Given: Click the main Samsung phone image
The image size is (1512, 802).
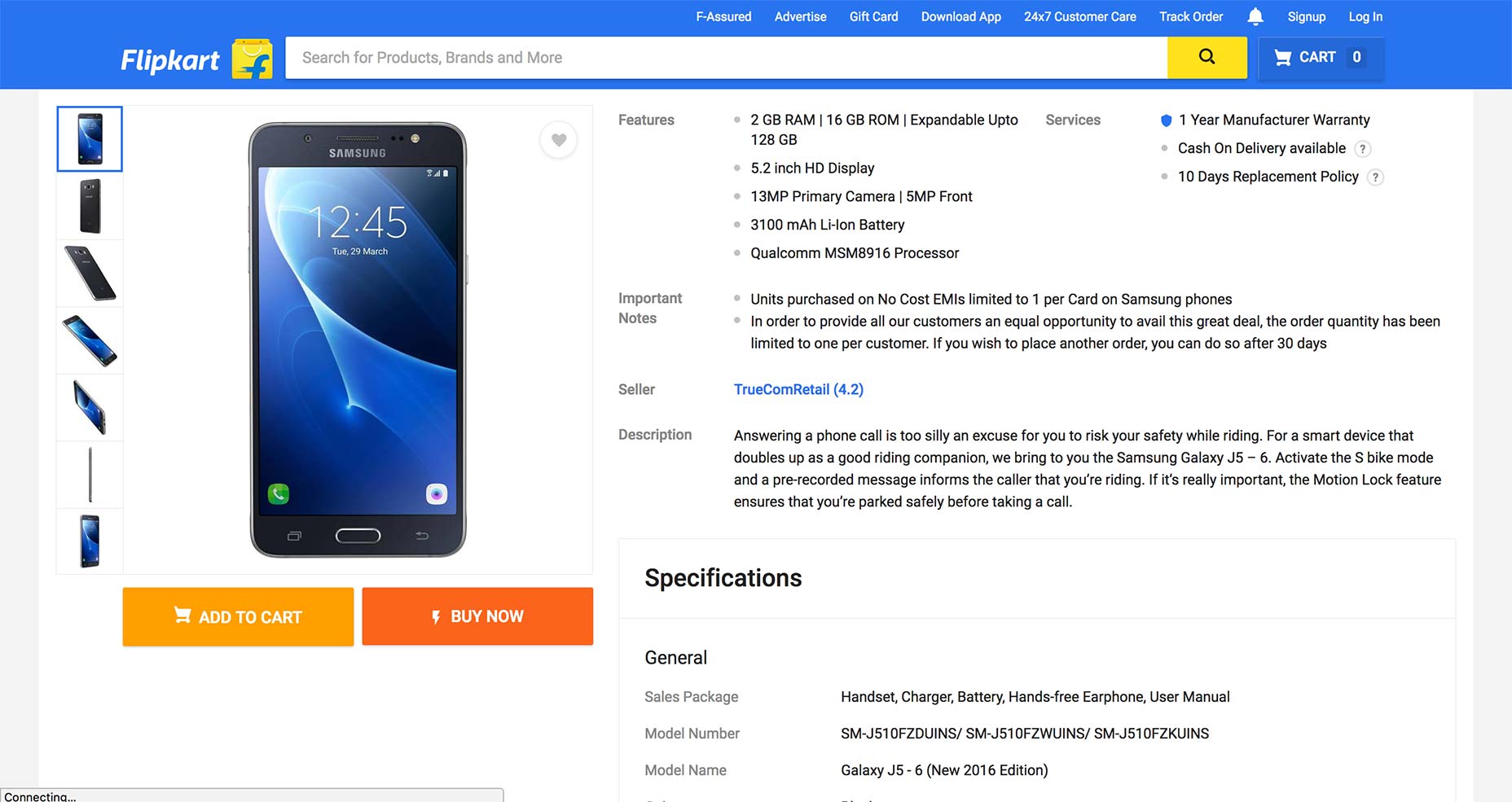Looking at the screenshot, I should pos(358,340).
